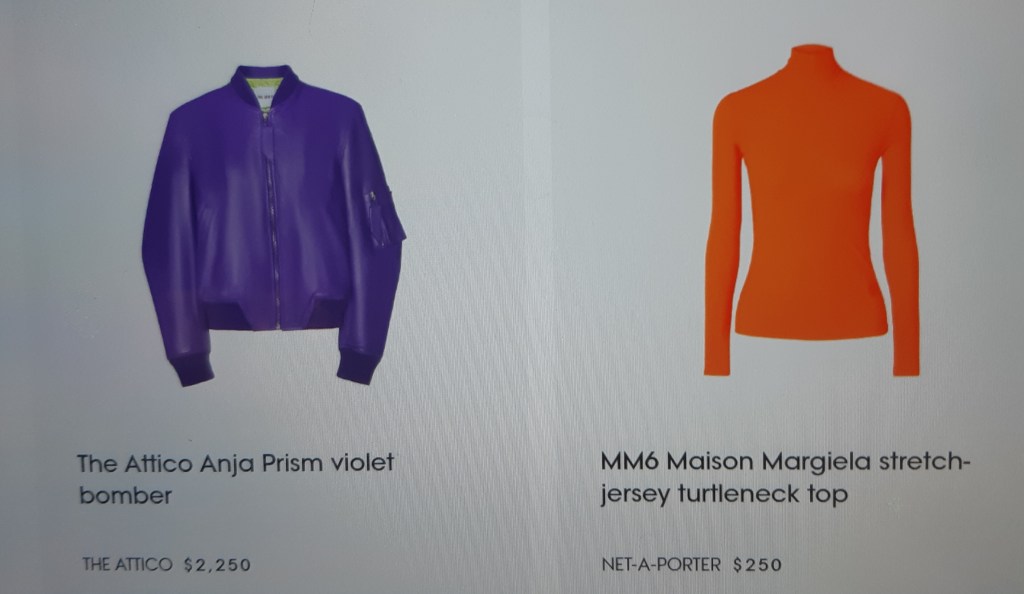The height and width of the screenshot is (594, 1024).
Task: Open the violet bomber jacket product image
Action: (274, 225)
